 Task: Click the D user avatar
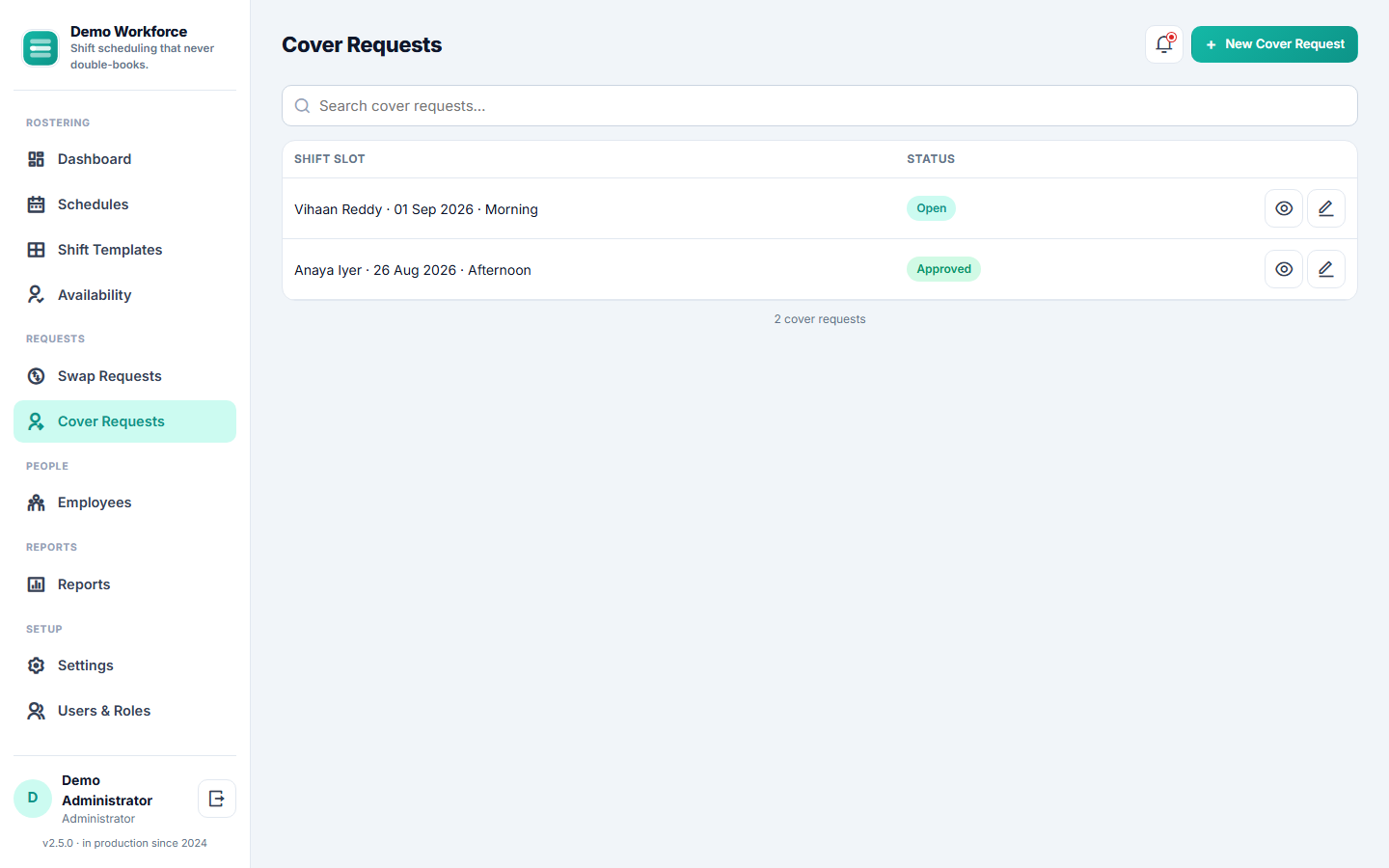33,799
